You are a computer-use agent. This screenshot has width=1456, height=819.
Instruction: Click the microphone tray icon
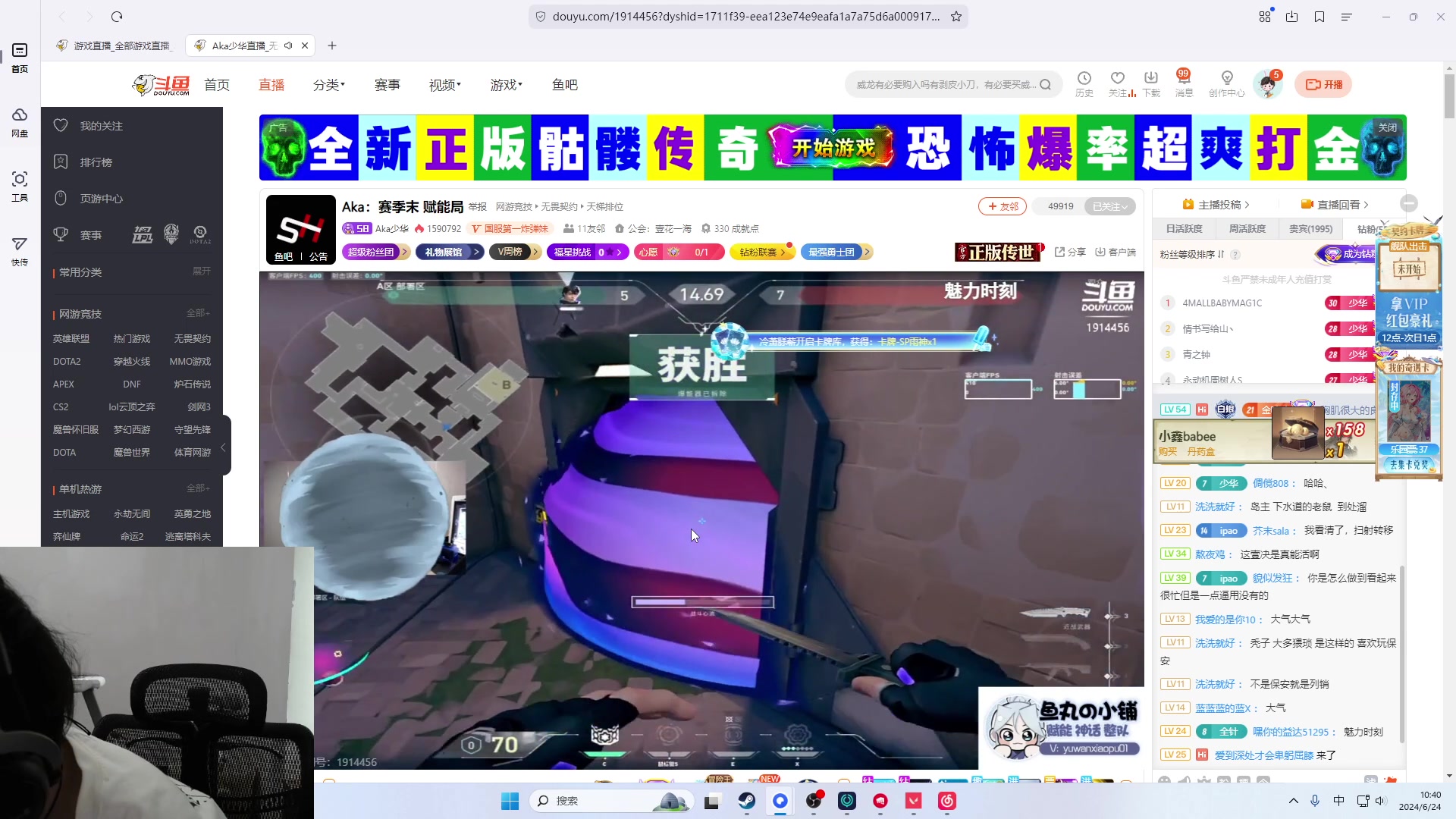click(x=1315, y=801)
